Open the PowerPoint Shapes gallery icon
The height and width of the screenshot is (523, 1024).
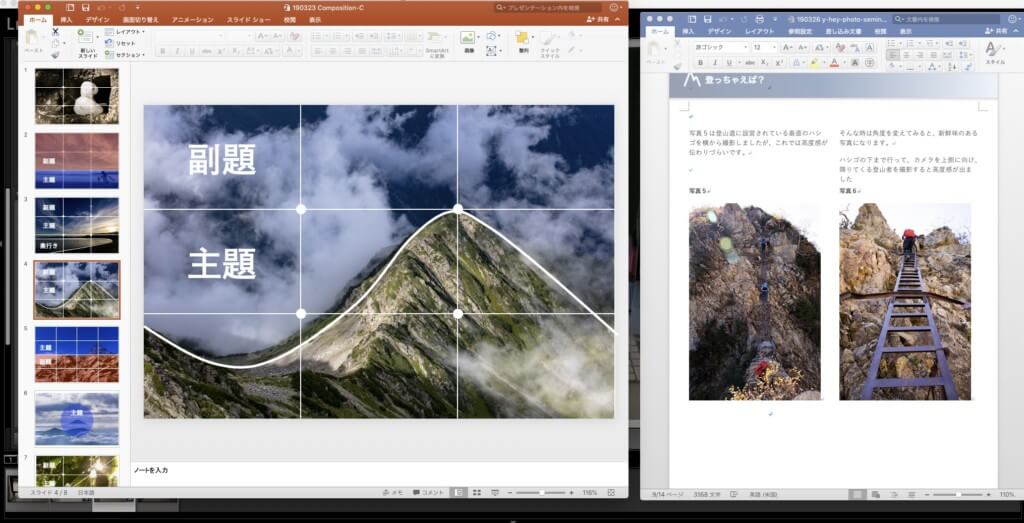pos(492,36)
